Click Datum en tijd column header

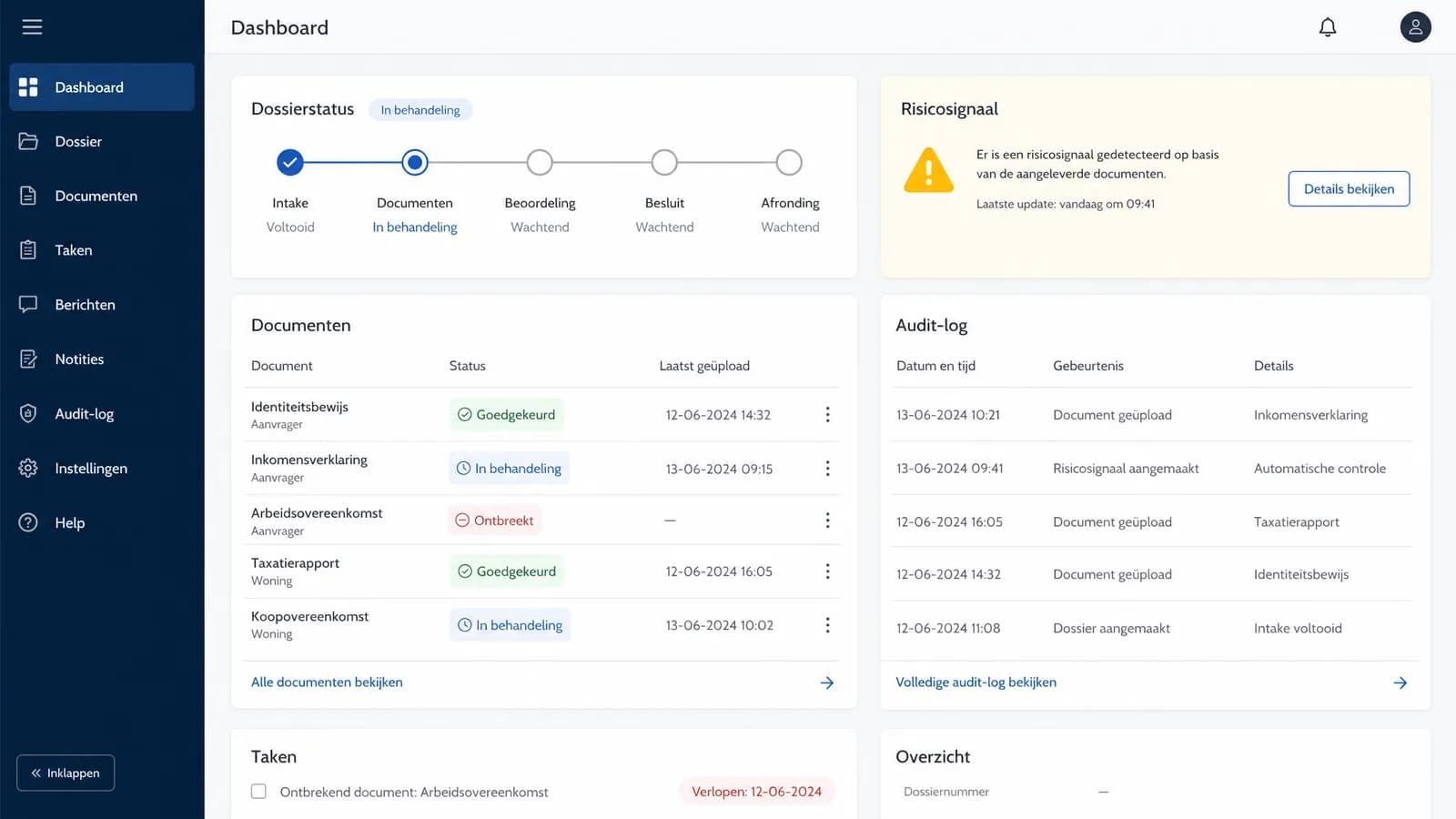click(935, 366)
